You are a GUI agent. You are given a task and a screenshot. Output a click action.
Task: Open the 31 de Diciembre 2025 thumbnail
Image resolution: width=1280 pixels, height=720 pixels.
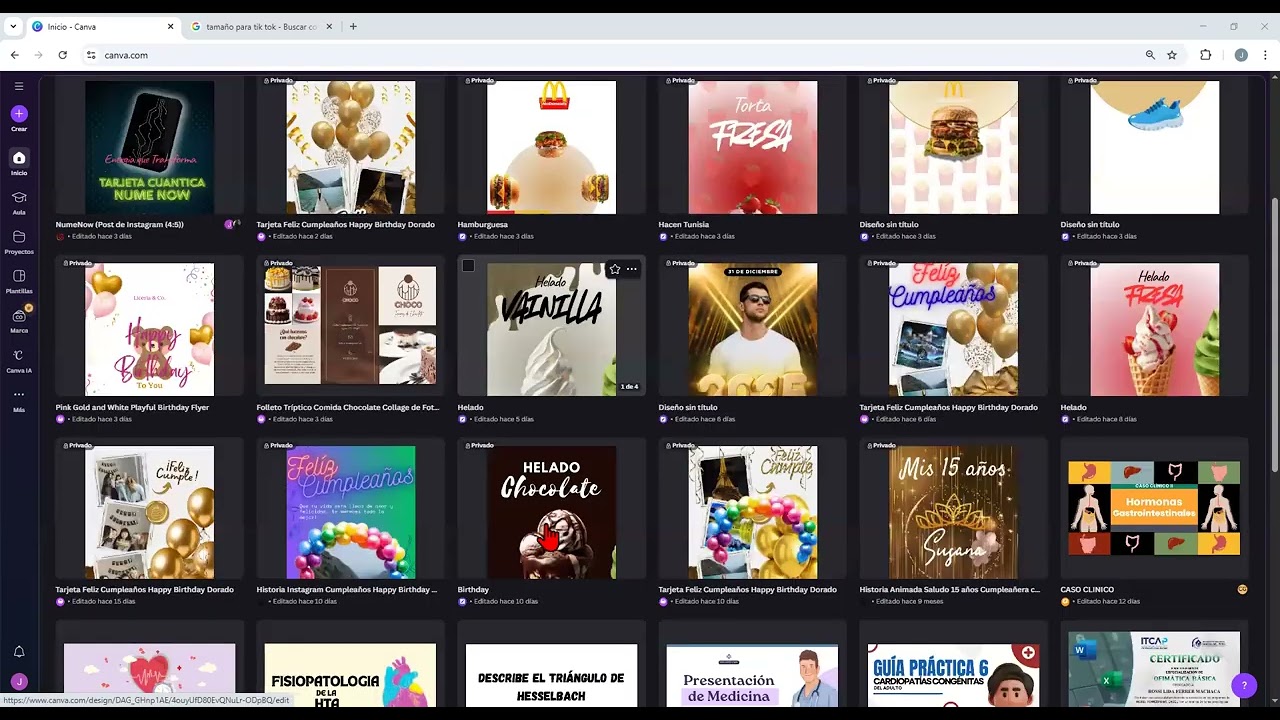pos(752,330)
